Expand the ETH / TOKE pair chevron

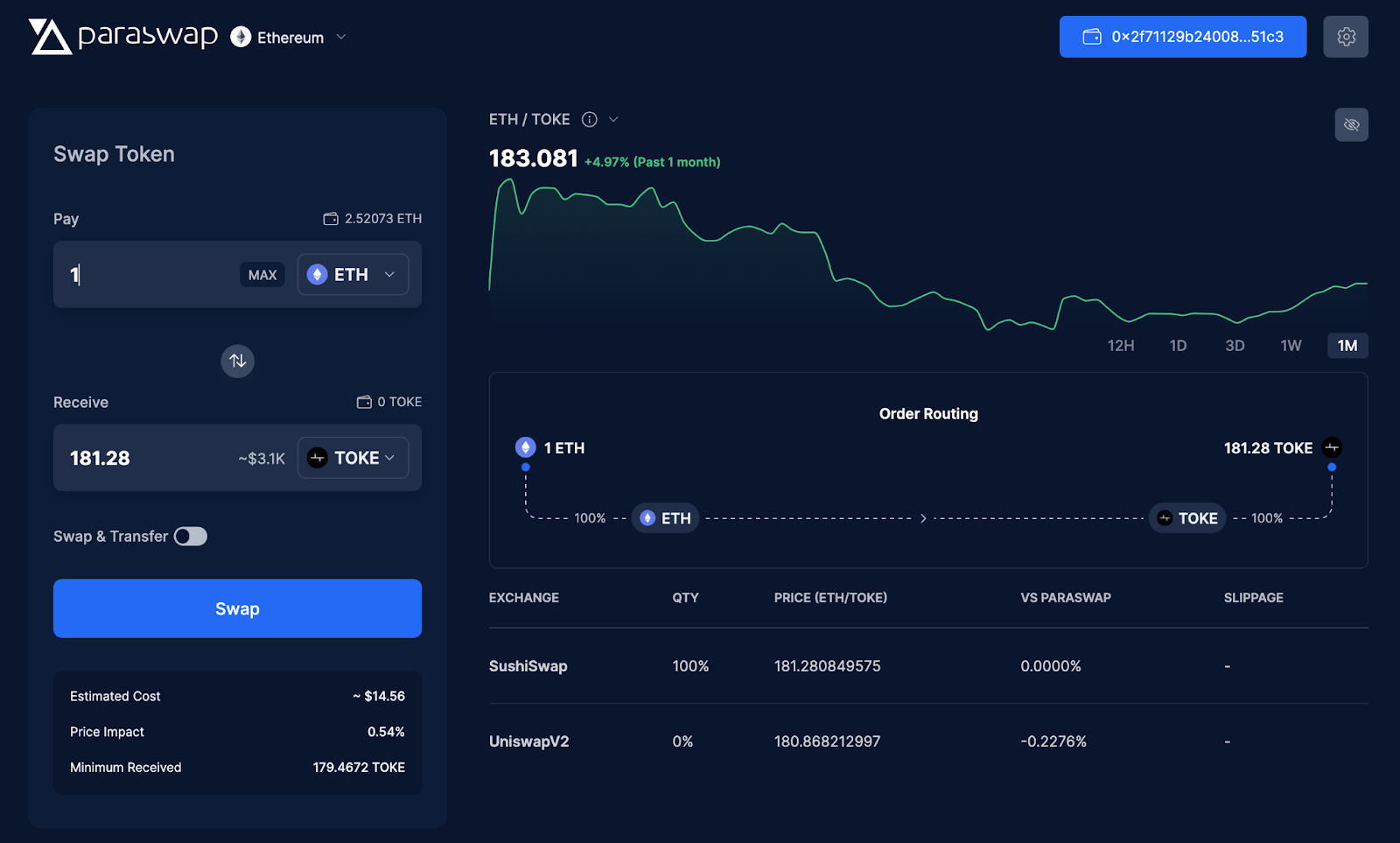click(613, 119)
